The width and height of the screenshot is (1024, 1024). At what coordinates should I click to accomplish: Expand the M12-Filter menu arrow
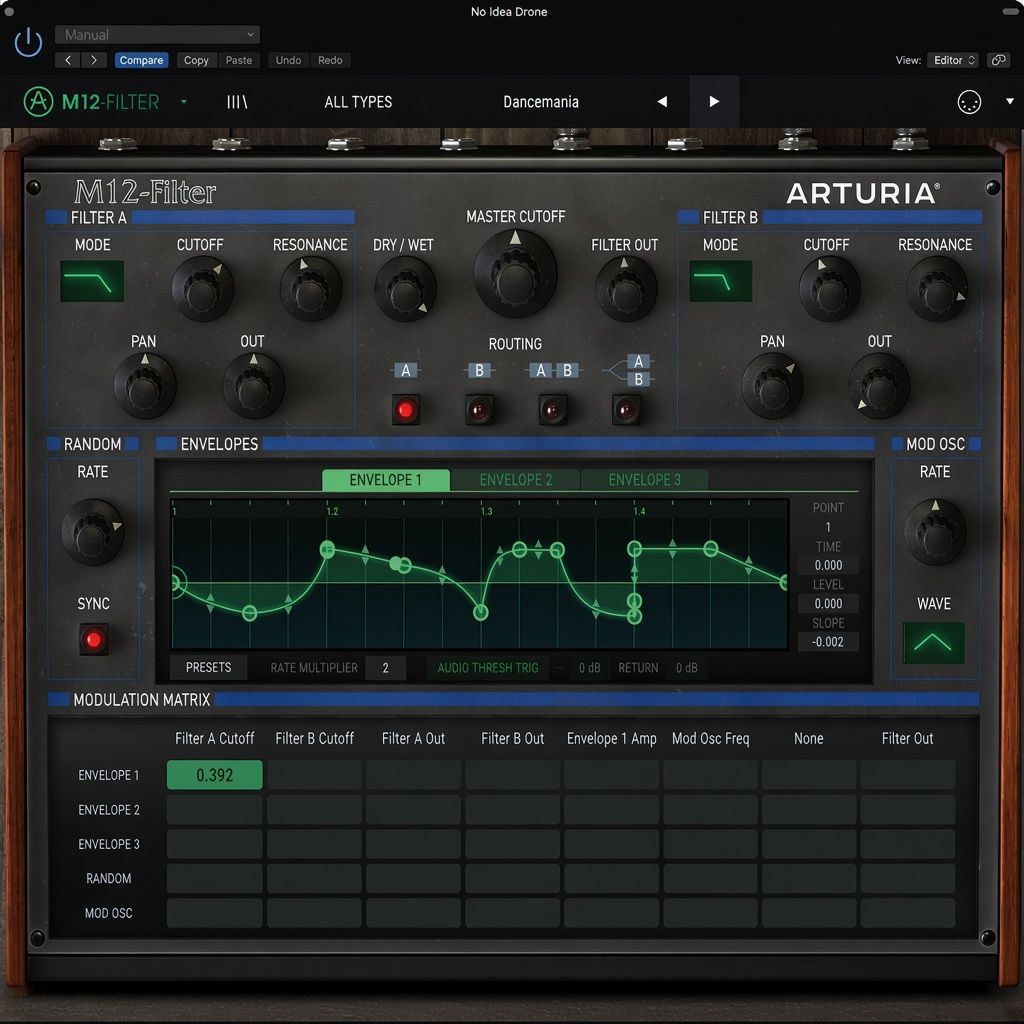[184, 102]
